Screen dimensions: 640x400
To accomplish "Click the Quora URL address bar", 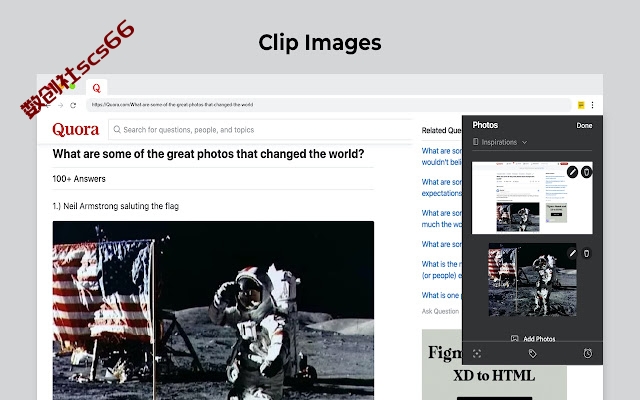I will point(329,105).
